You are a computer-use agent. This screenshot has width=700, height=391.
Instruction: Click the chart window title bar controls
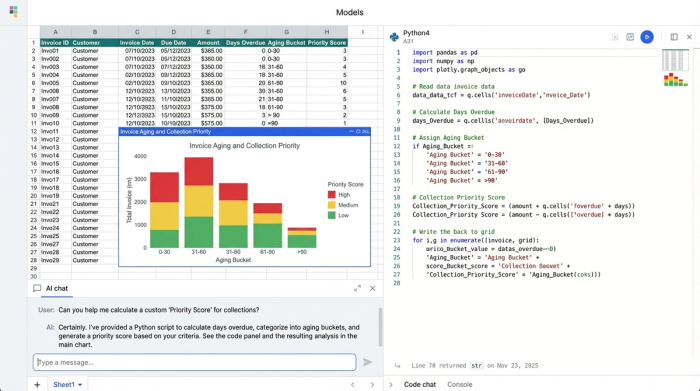tap(359, 131)
